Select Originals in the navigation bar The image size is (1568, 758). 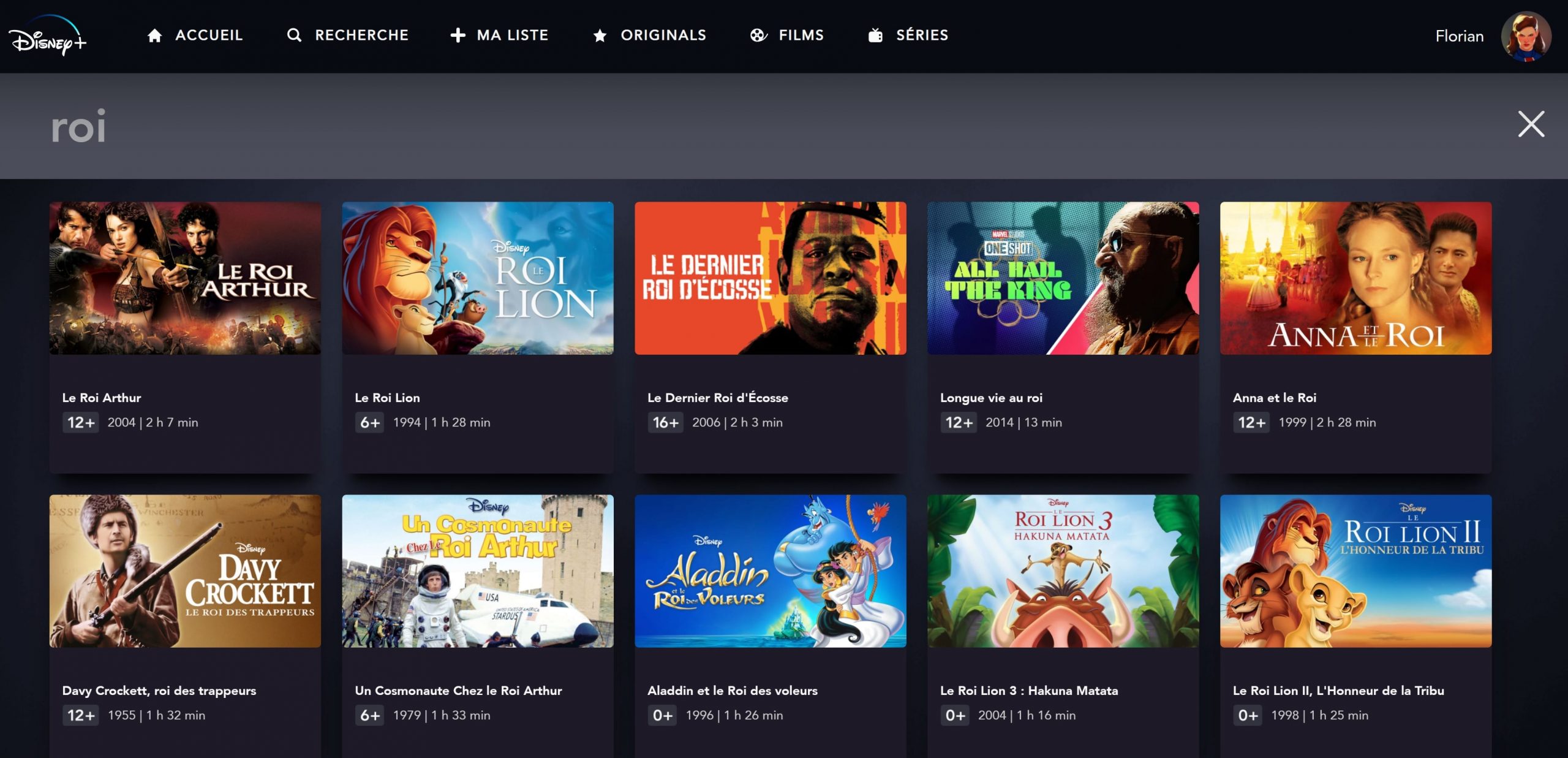coord(663,35)
